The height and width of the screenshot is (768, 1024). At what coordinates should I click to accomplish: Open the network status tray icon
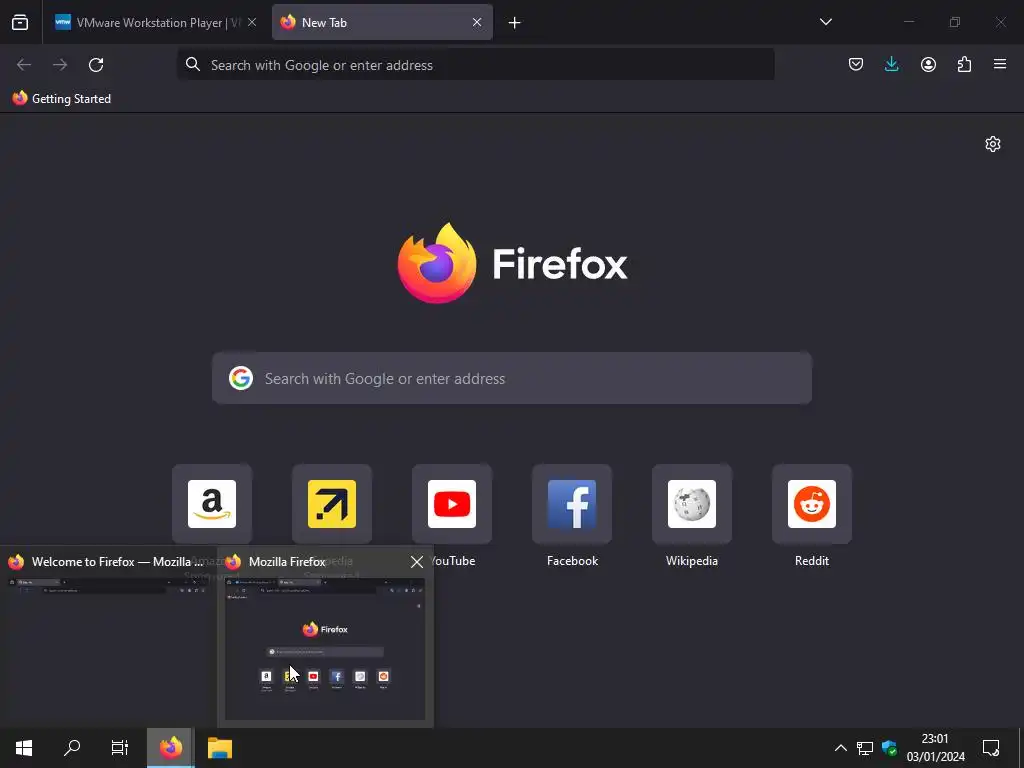(x=865, y=748)
